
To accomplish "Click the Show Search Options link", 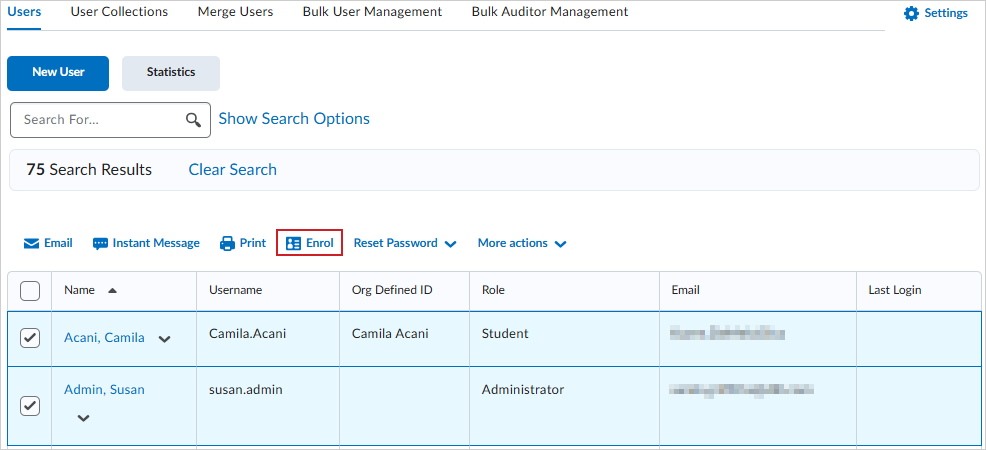I will click(x=294, y=119).
